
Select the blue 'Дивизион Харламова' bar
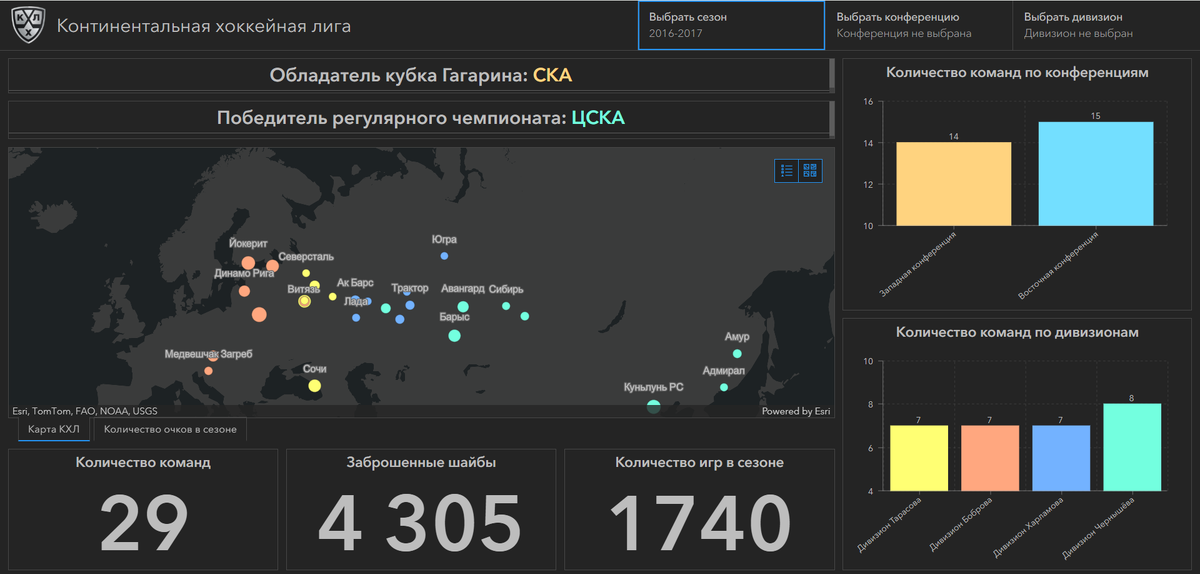coord(1061,458)
